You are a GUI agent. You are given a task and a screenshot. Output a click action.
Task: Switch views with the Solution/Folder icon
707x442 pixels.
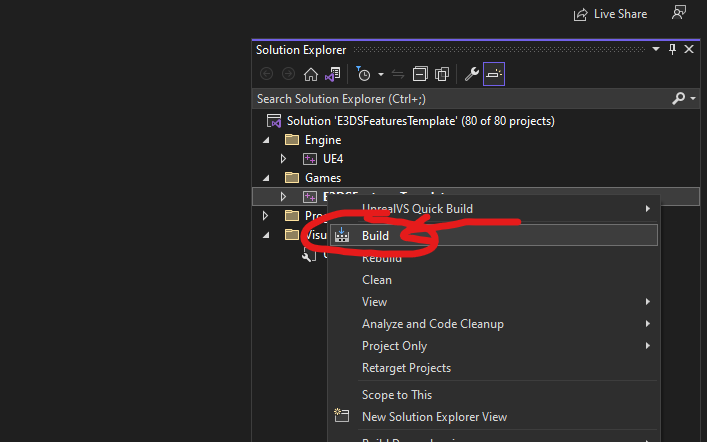pos(333,74)
